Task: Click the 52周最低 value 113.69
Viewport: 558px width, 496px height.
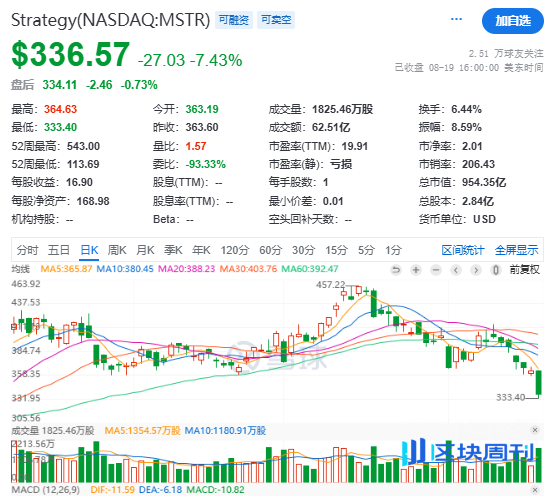Action: click(x=83, y=164)
